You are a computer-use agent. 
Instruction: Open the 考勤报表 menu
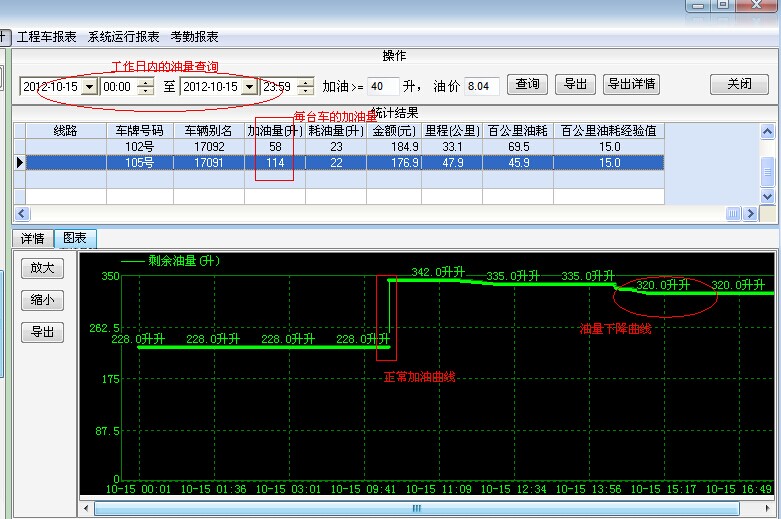coord(194,37)
